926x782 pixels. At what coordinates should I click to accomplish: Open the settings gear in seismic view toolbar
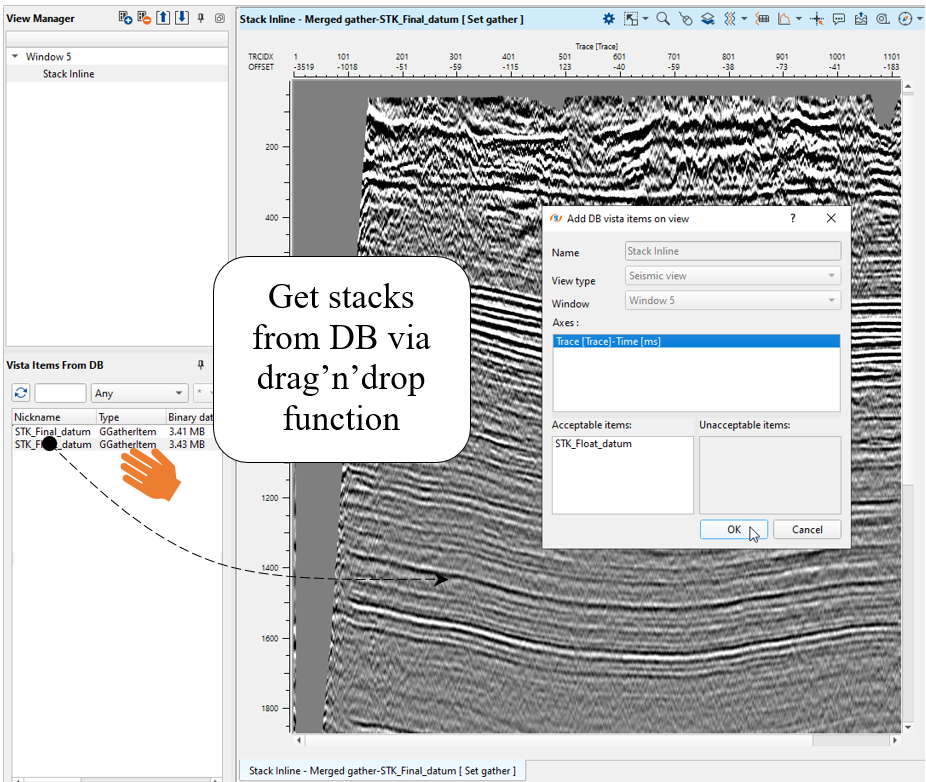609,19
